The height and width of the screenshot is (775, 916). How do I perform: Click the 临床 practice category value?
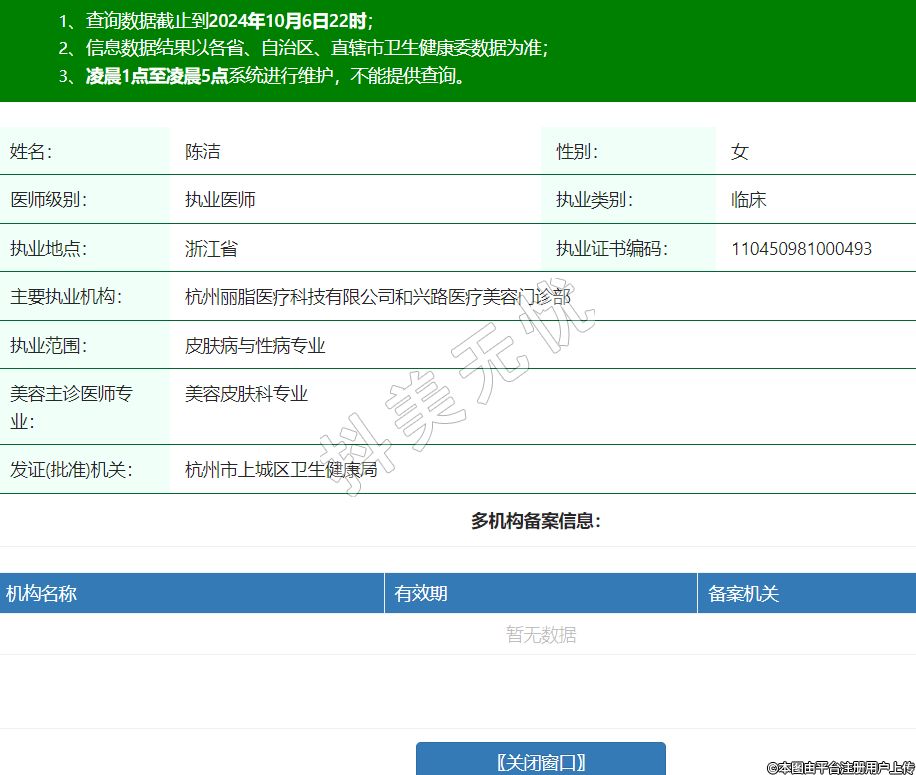748,200
